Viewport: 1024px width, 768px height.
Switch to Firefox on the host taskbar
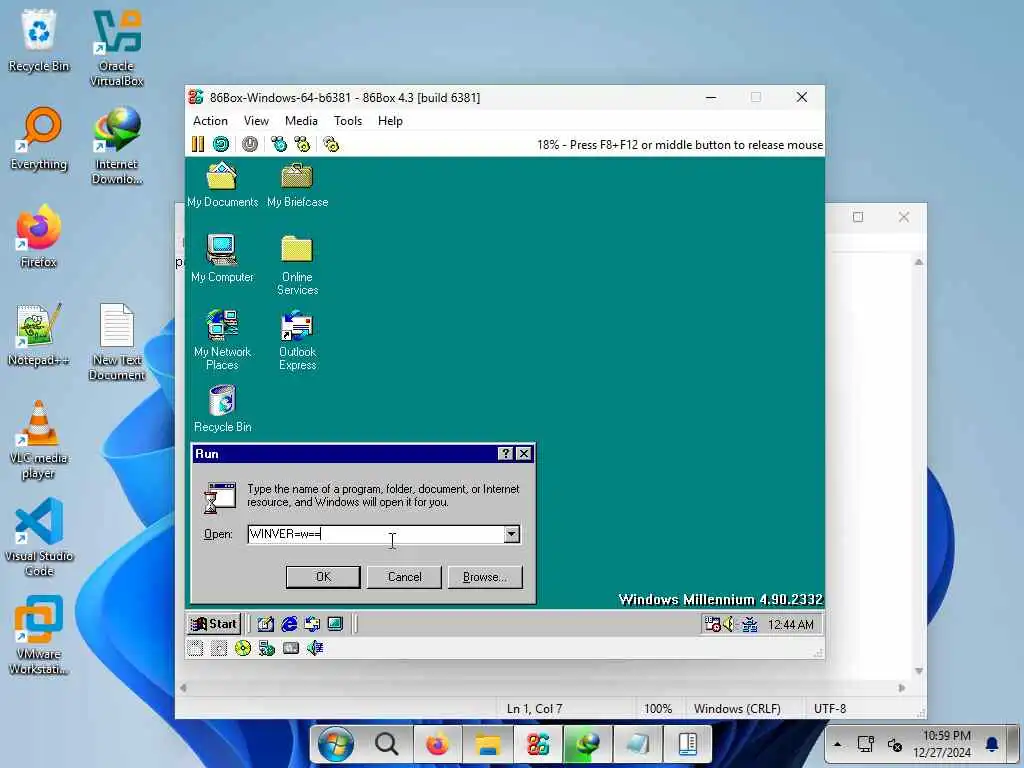[x=437, y=744]
